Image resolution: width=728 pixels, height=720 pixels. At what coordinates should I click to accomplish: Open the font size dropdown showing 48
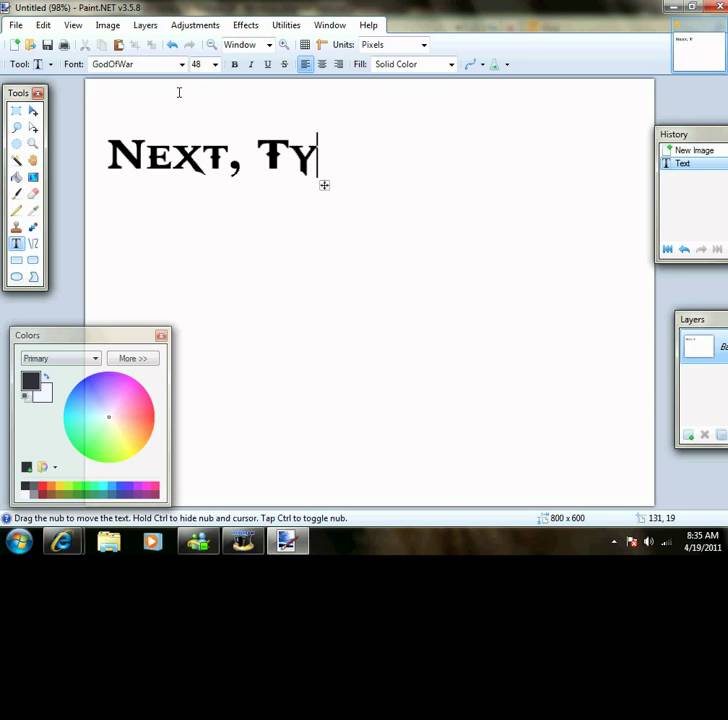(205, 65)
